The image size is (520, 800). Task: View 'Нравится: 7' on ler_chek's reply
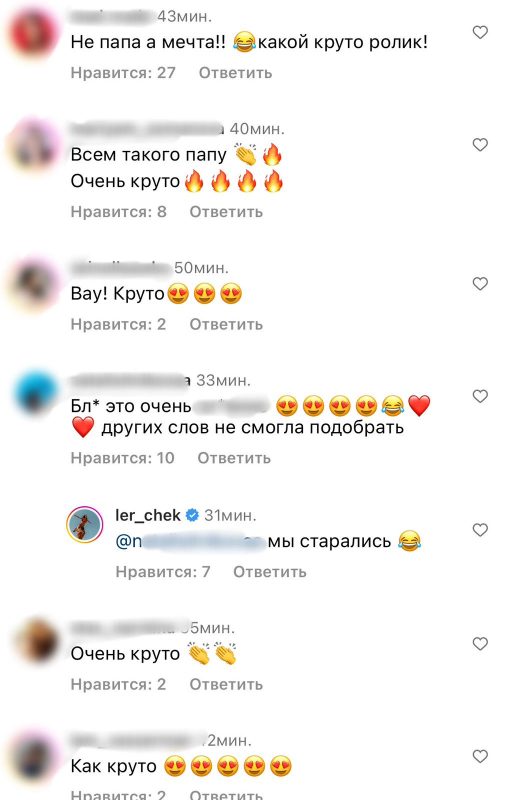tap(163, 572)
